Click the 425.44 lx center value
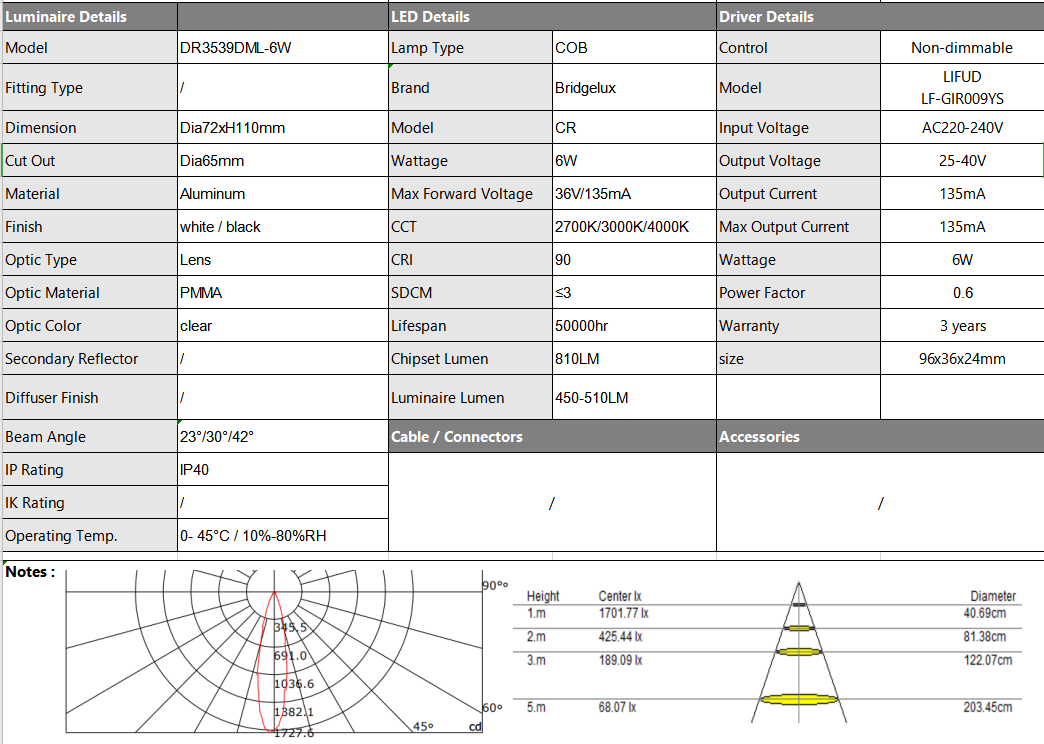1044x744 pixels. click(621, 637)
